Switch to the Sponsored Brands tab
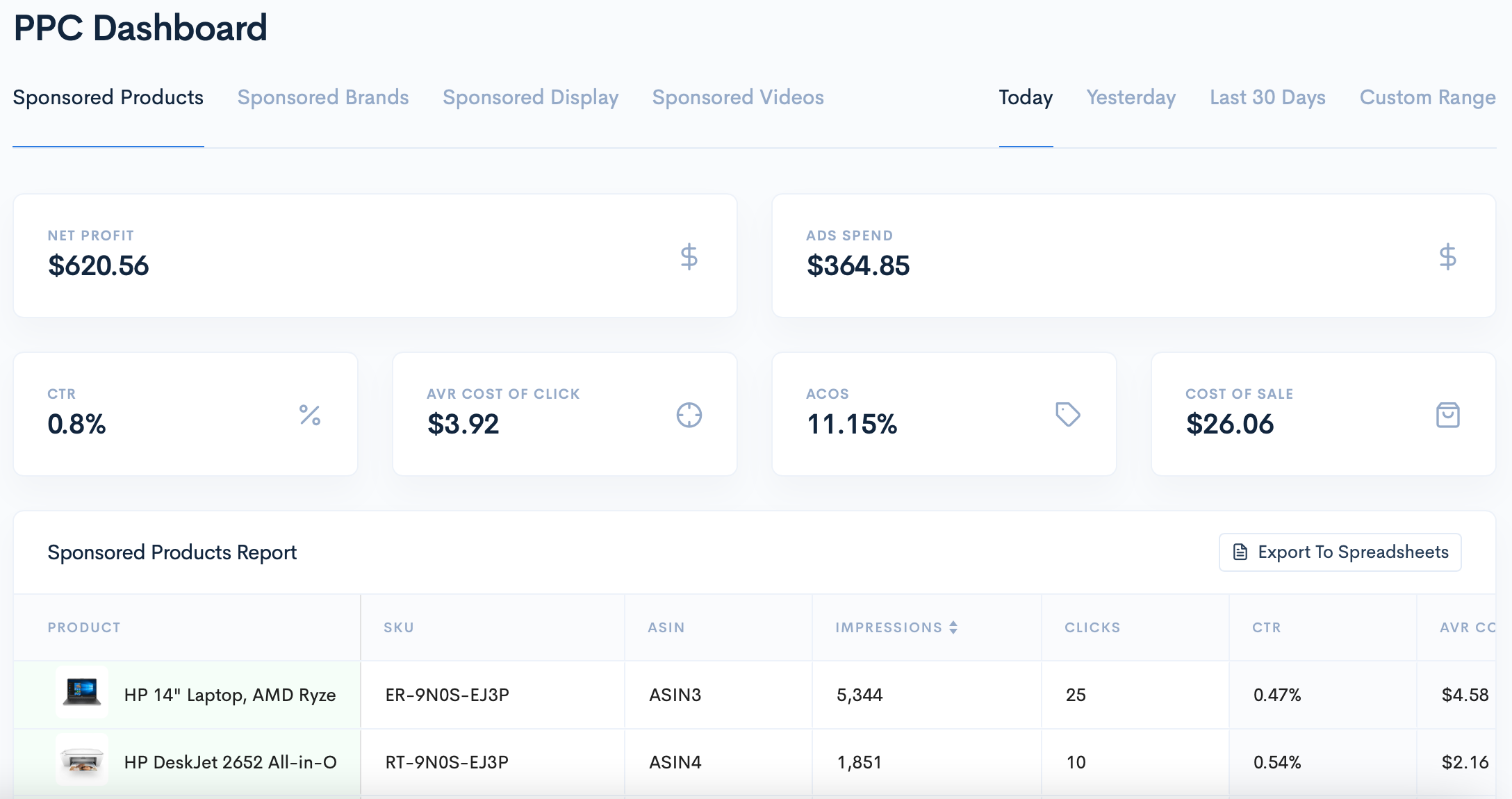 (x=322, y=97)
